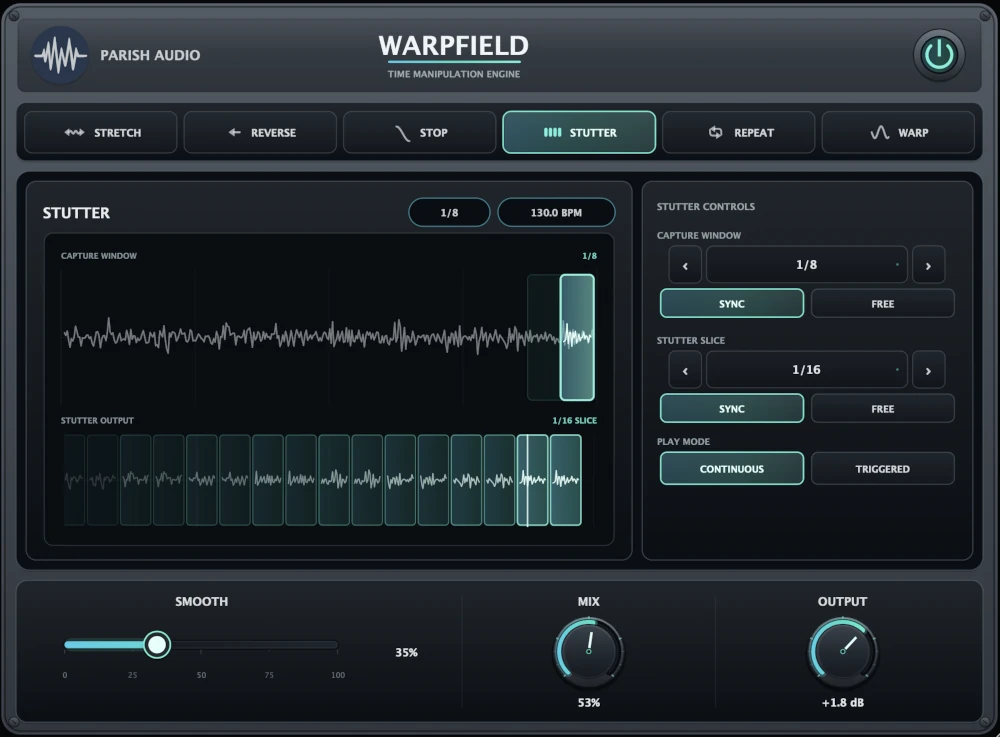1000x737 pixels.
Task: Step Capture Window to previous value
Action: (x=685, y=265)
